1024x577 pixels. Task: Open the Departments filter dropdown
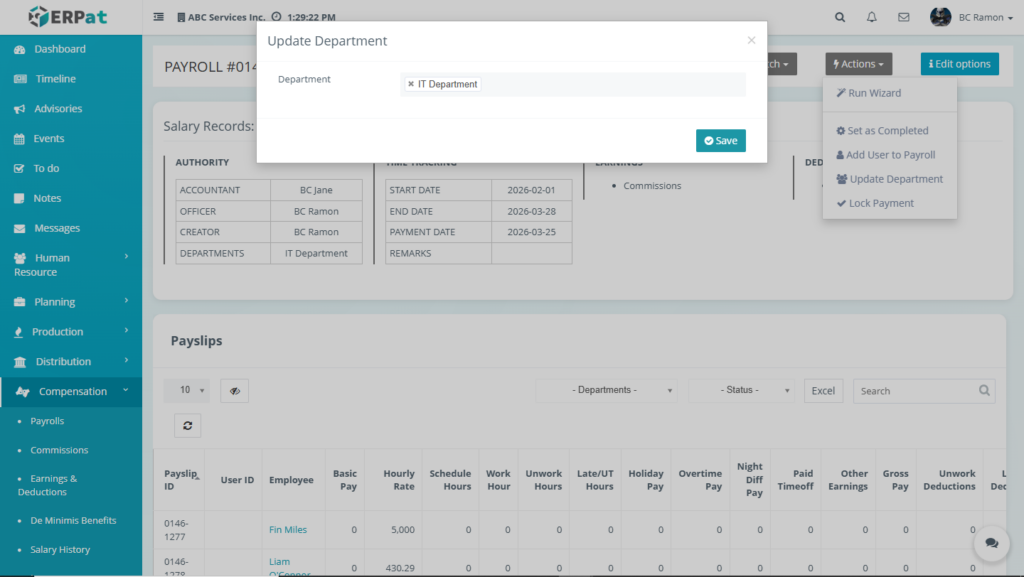point(606,390)
